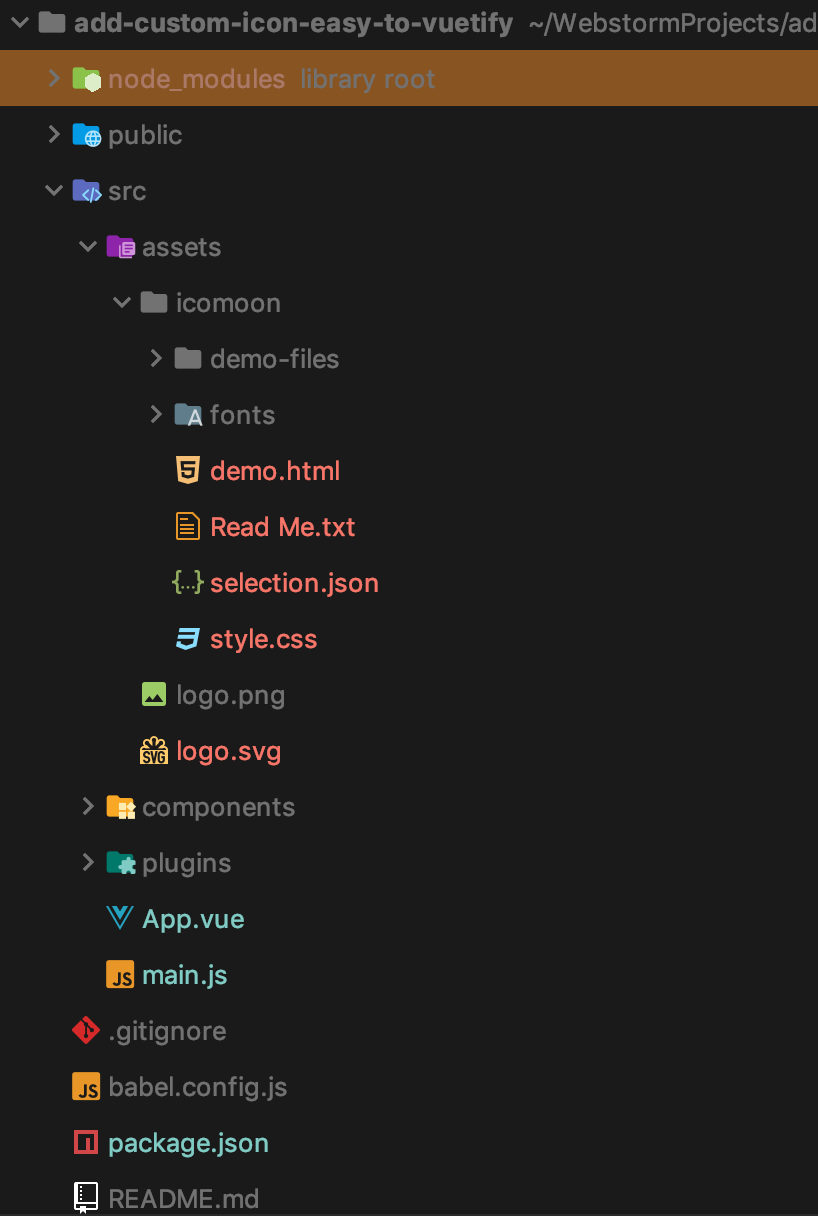Click the JSON braces icon for selection.json
Image resolution: width=818 pixels, height=1216 pixels.
point(187,583)
